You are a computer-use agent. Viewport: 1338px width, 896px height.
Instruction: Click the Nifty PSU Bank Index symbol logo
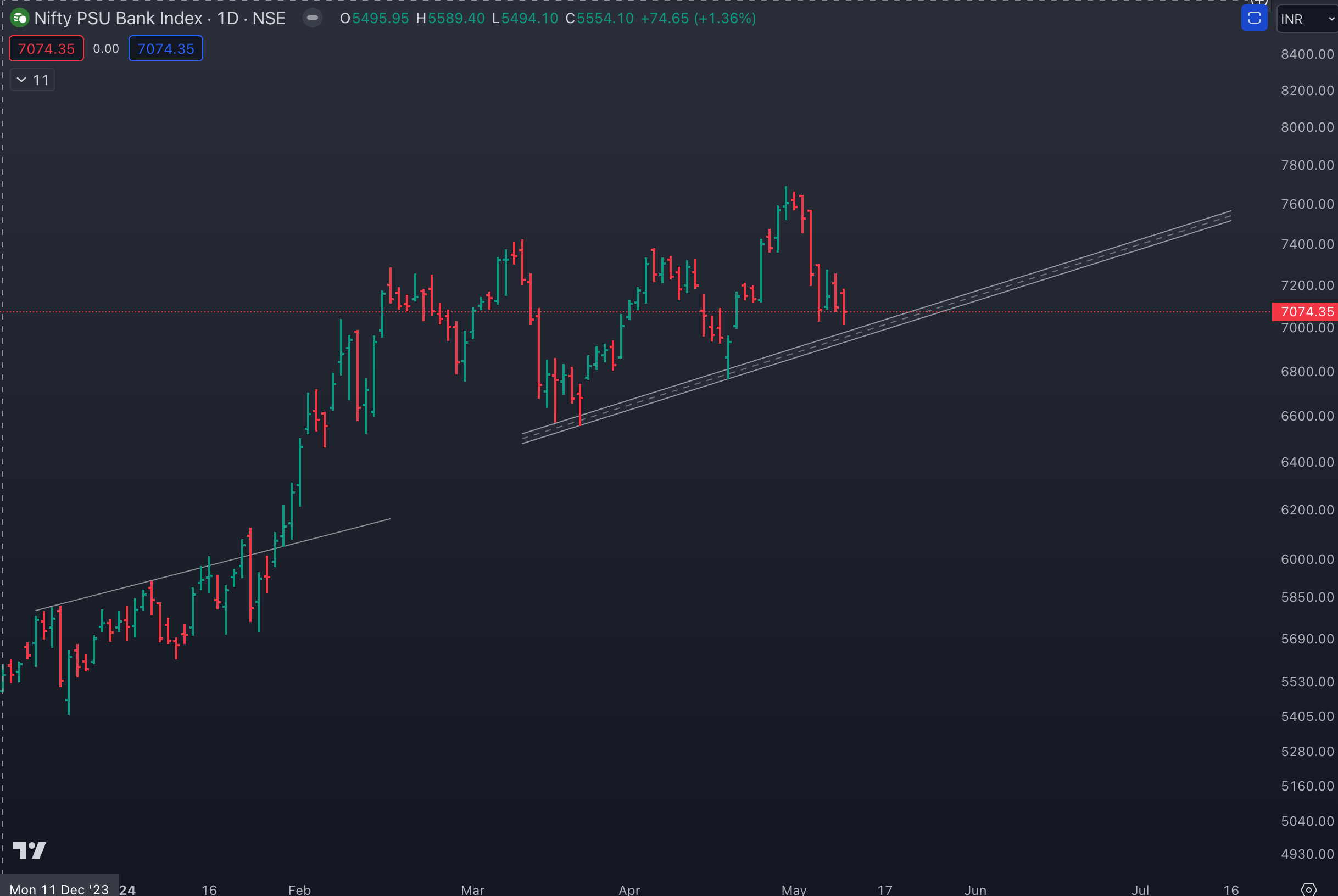[x=19, y=18]
